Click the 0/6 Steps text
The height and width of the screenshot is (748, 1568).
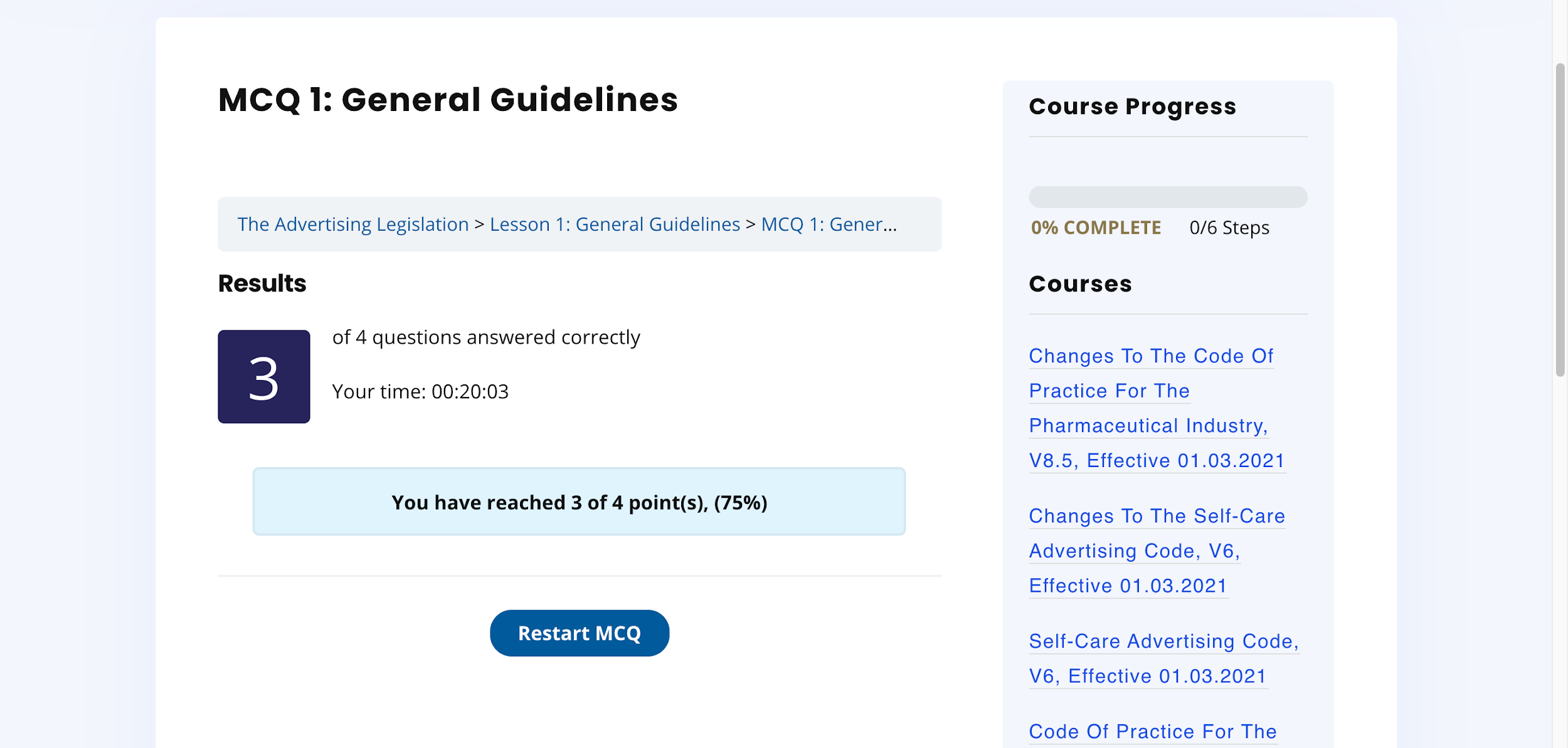[x=1229, y=228]
